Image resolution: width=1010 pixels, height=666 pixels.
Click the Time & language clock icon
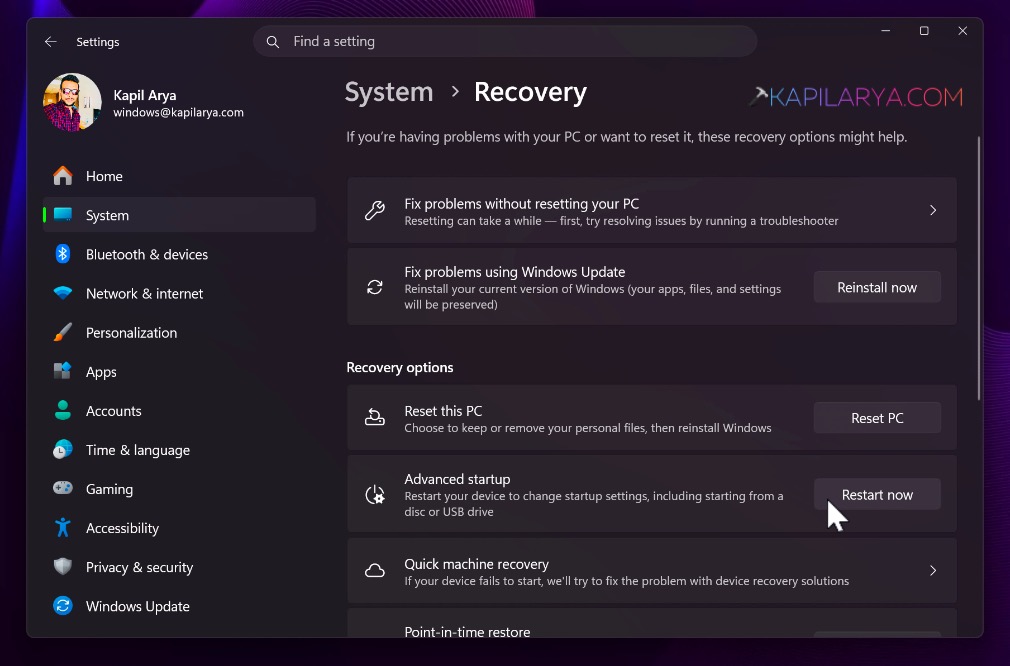62,450
